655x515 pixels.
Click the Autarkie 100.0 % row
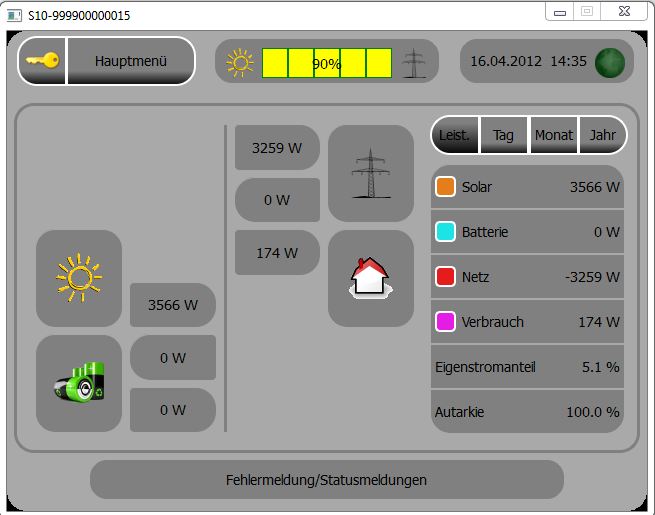[x=527, y=412]
